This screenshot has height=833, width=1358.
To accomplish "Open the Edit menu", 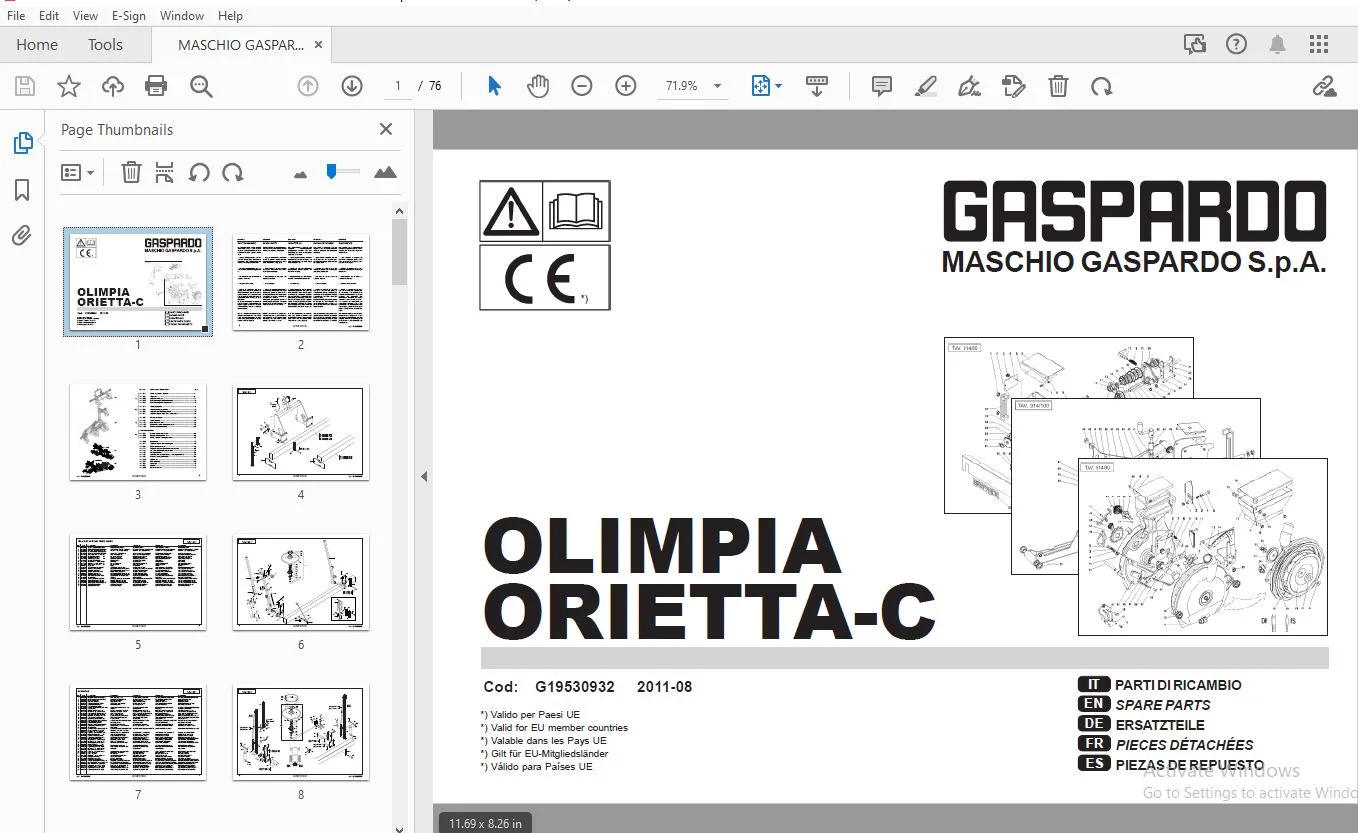I will (49, 15).
